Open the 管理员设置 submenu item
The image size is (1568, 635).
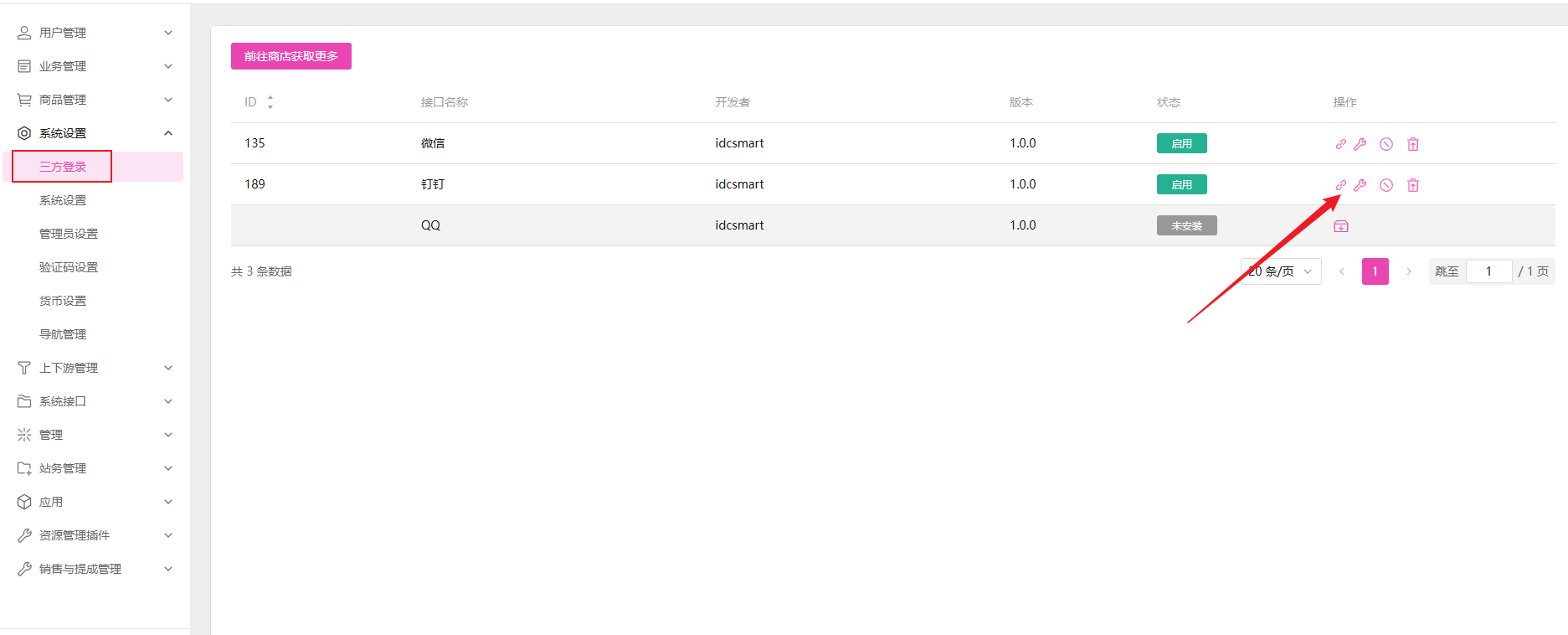pos(69,234)
